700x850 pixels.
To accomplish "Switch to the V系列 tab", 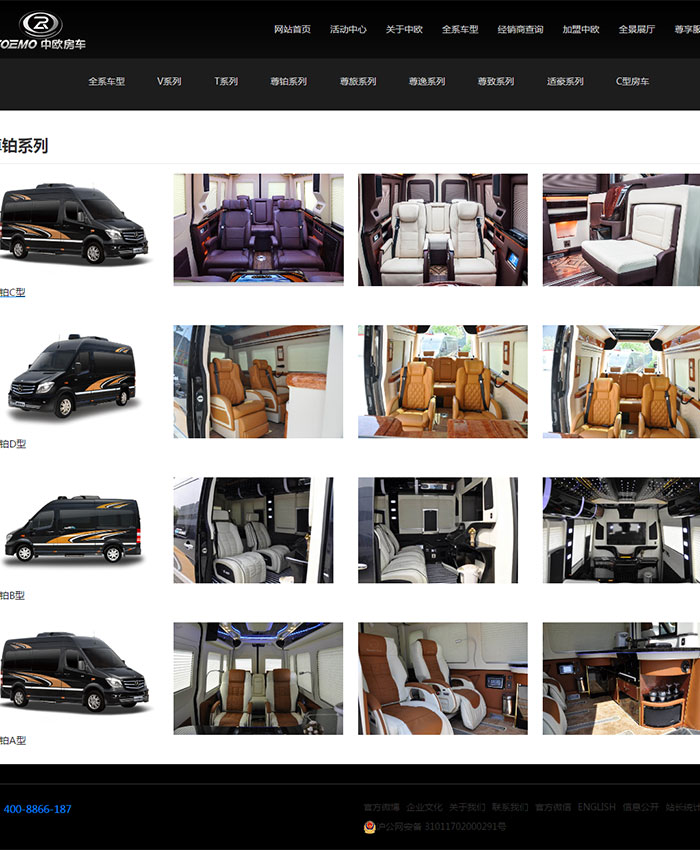I will coord(169,82).
